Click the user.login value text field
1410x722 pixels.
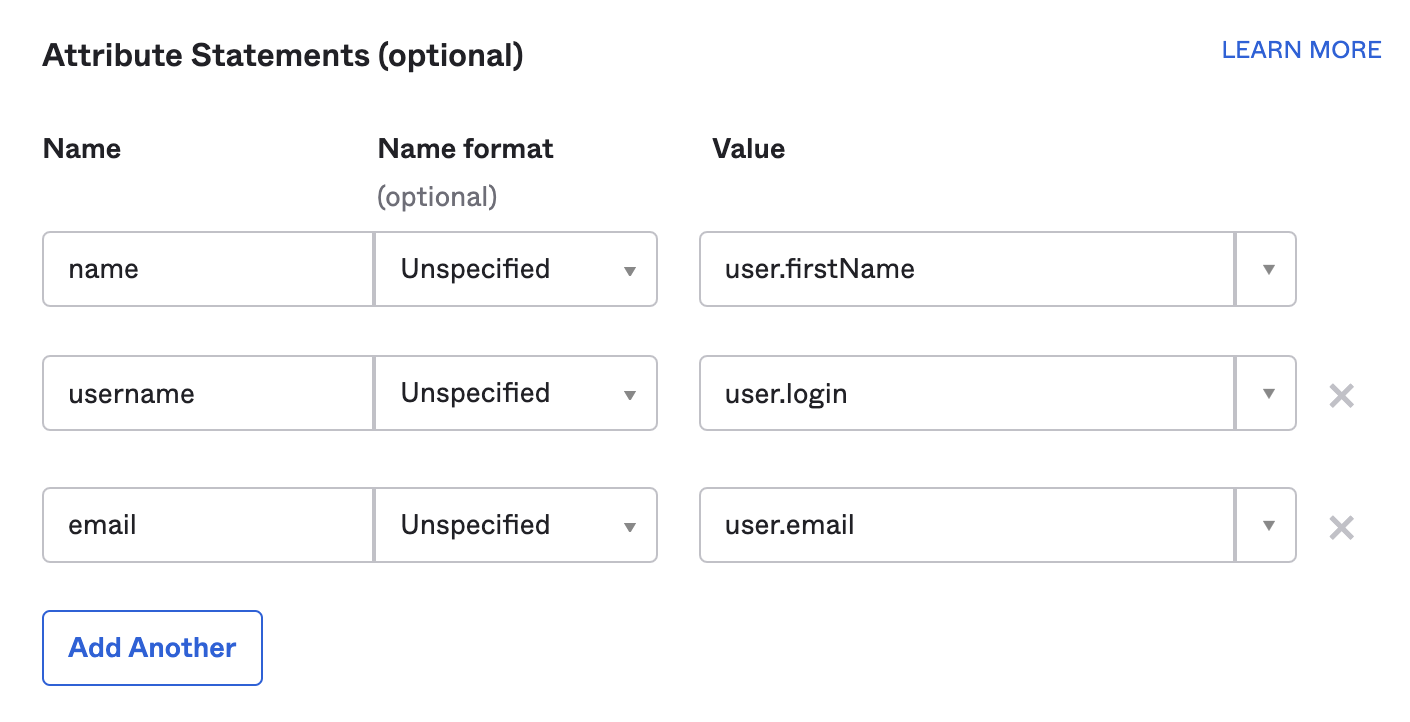pyautogui.click(x=966, y=393)
